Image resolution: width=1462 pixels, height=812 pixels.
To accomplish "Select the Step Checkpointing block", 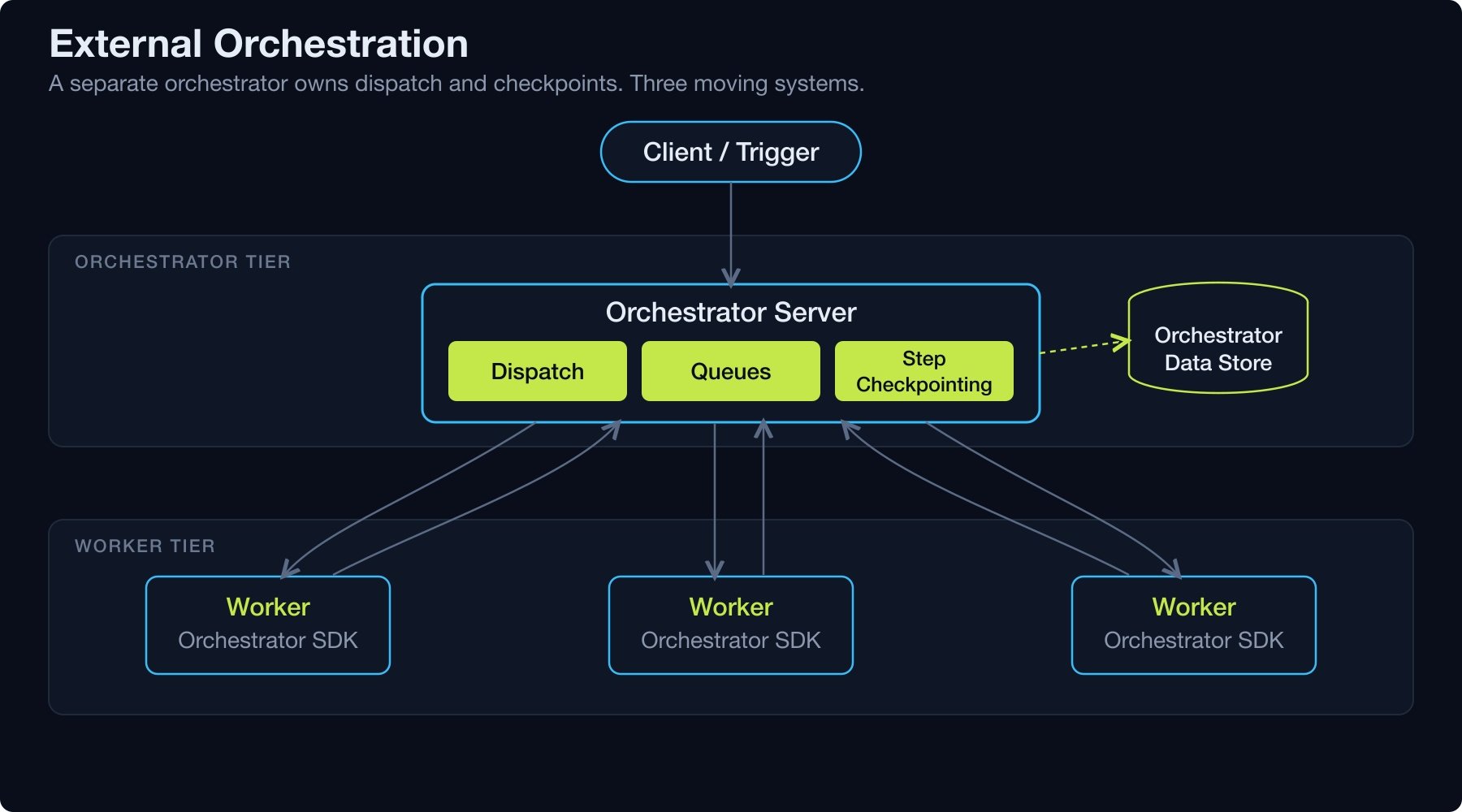I will [x=924, y=371].
